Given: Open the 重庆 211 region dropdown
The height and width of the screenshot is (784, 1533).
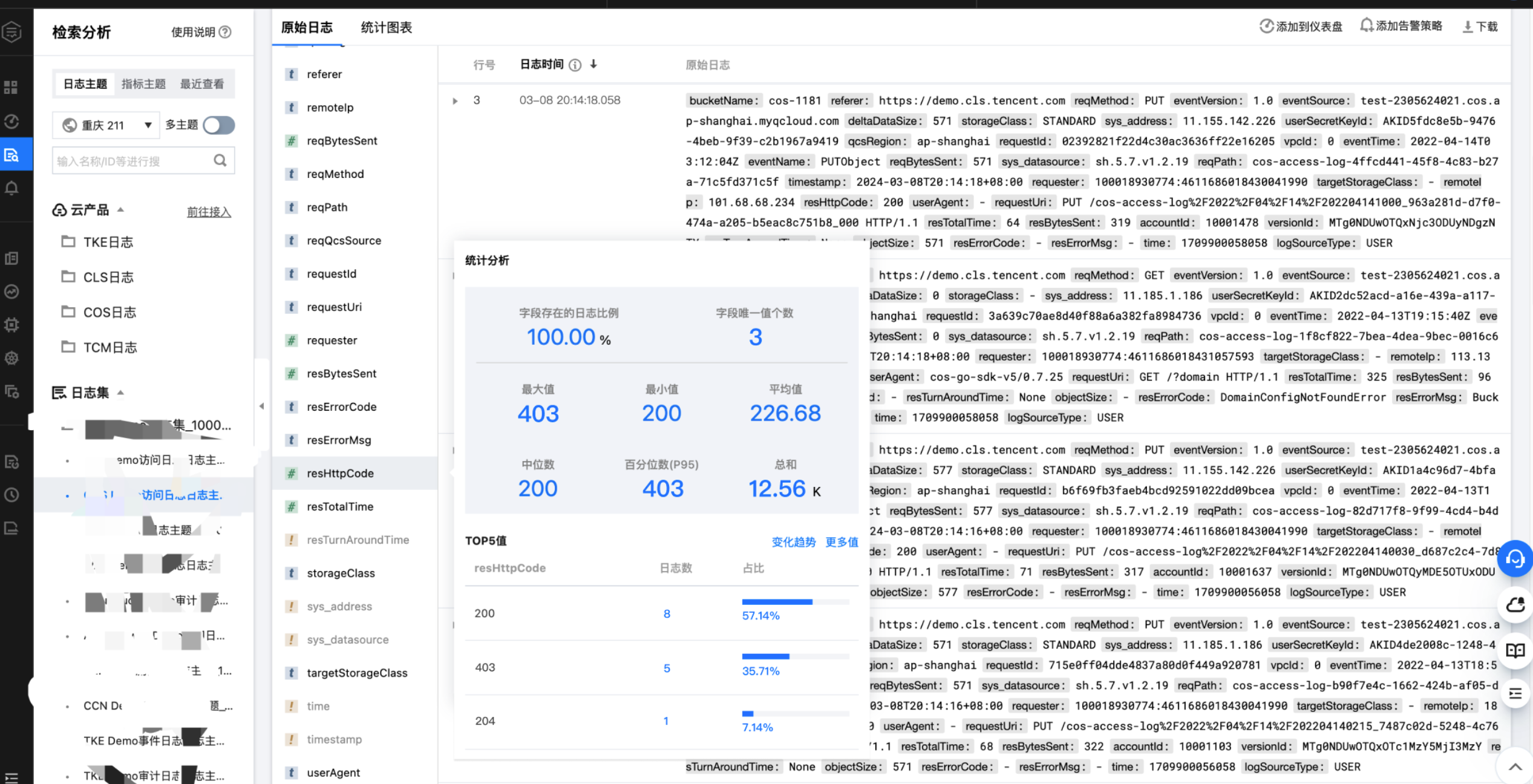Looking at the screenshot, I should tap(106, 125).
